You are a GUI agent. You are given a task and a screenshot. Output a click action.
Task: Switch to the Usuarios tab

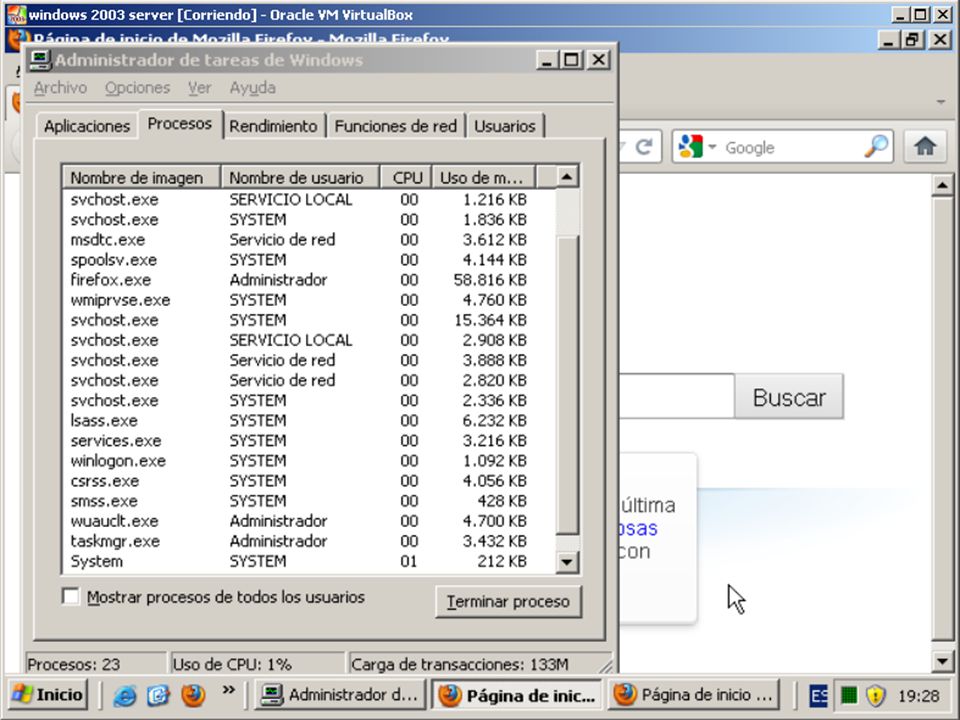pos(505,126)
